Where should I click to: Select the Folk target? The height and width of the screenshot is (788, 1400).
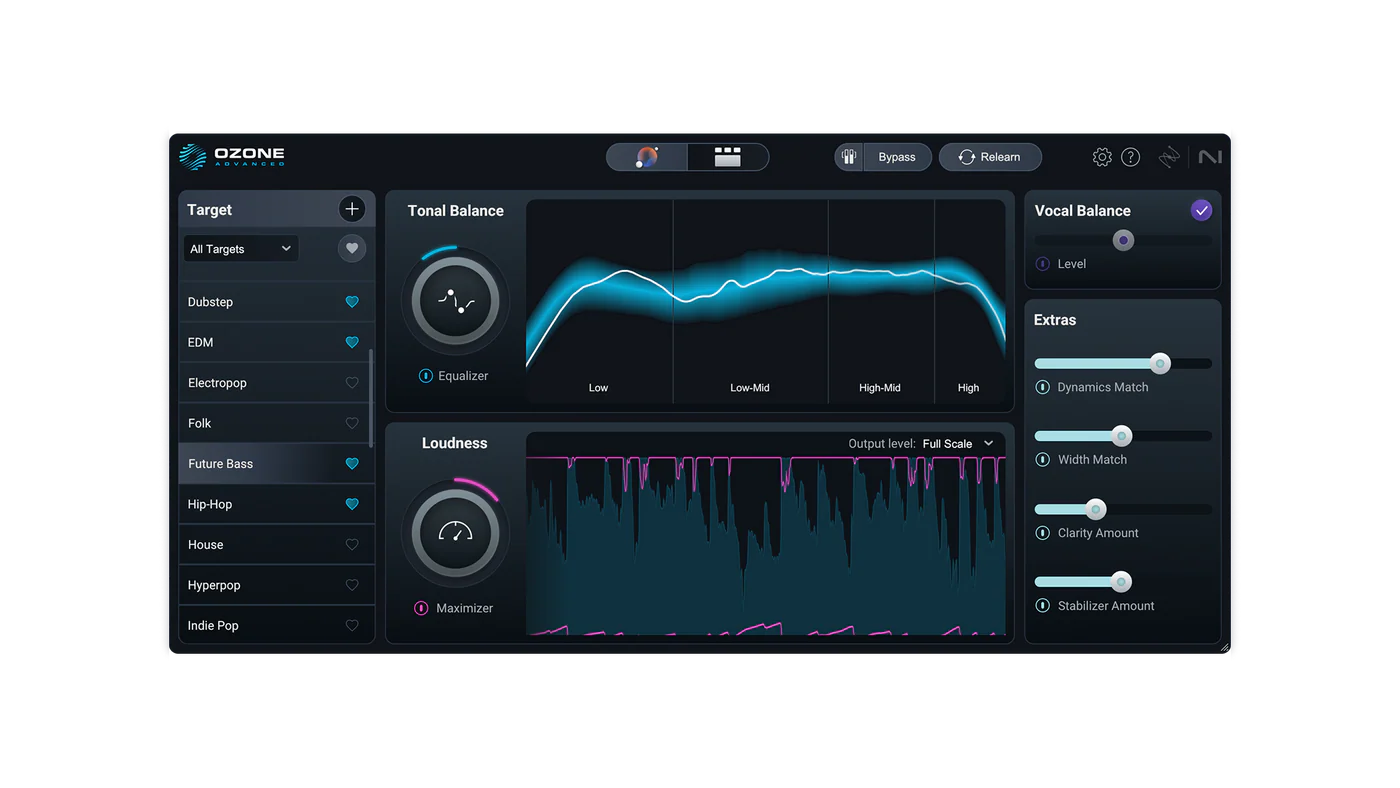click(276, 423)
